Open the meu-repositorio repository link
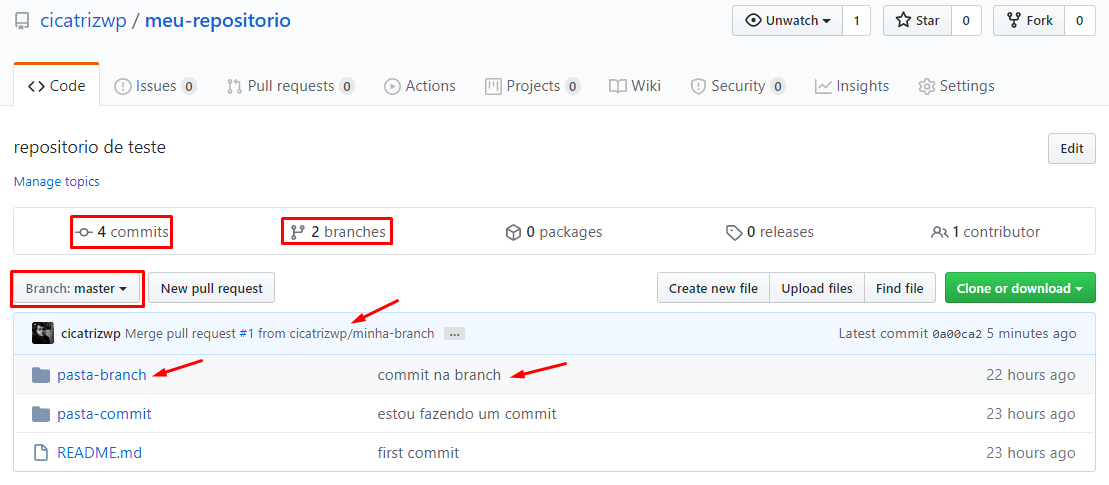 tap(218, 21)
